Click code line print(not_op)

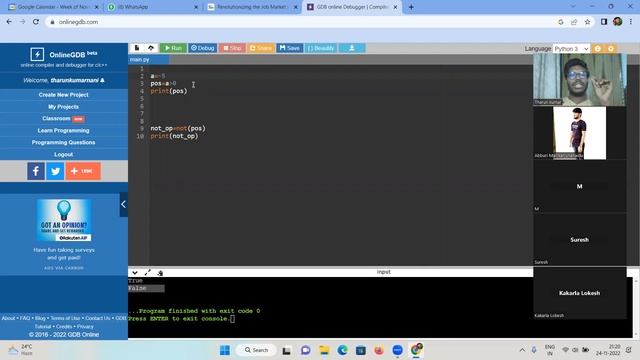coord(174,136)
